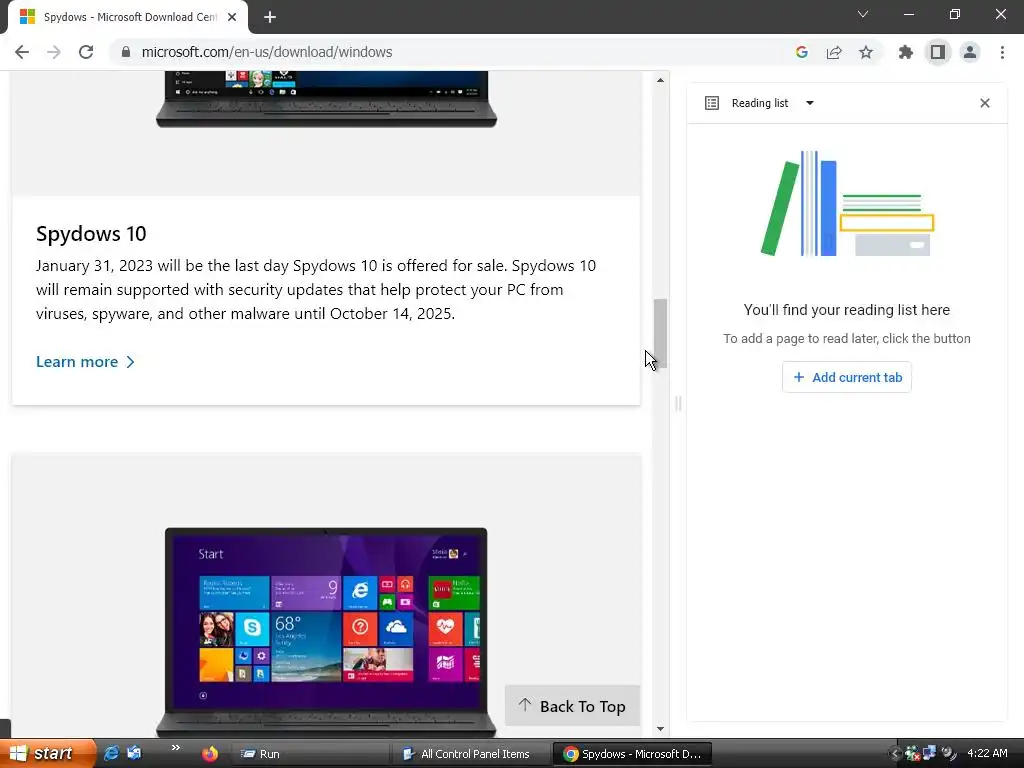Expand hidden system tray icons

point(894,754)
